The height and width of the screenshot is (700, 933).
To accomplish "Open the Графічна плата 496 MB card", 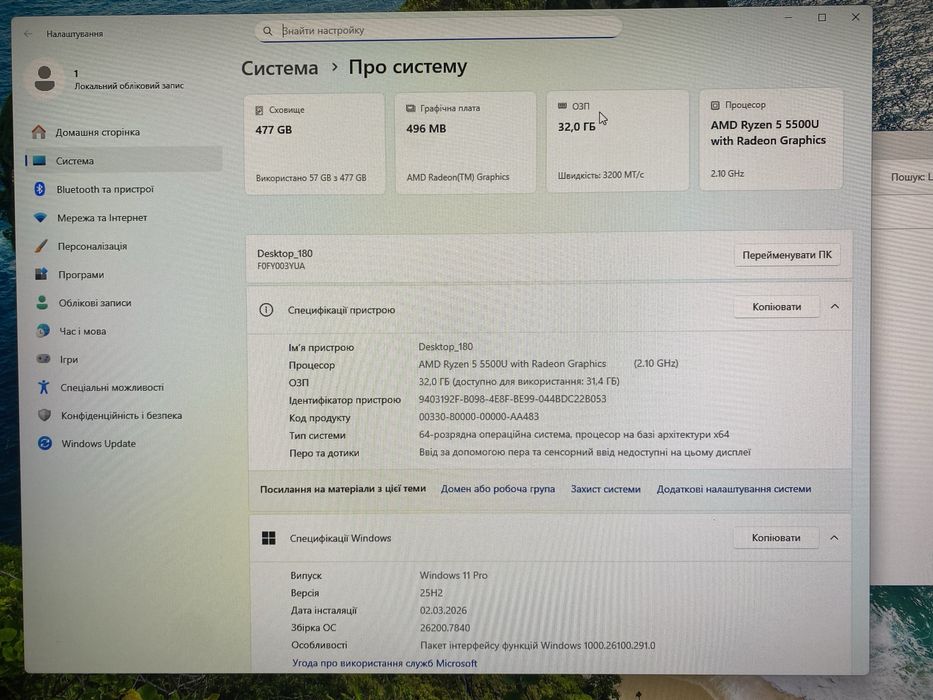I will click(466, 142).
